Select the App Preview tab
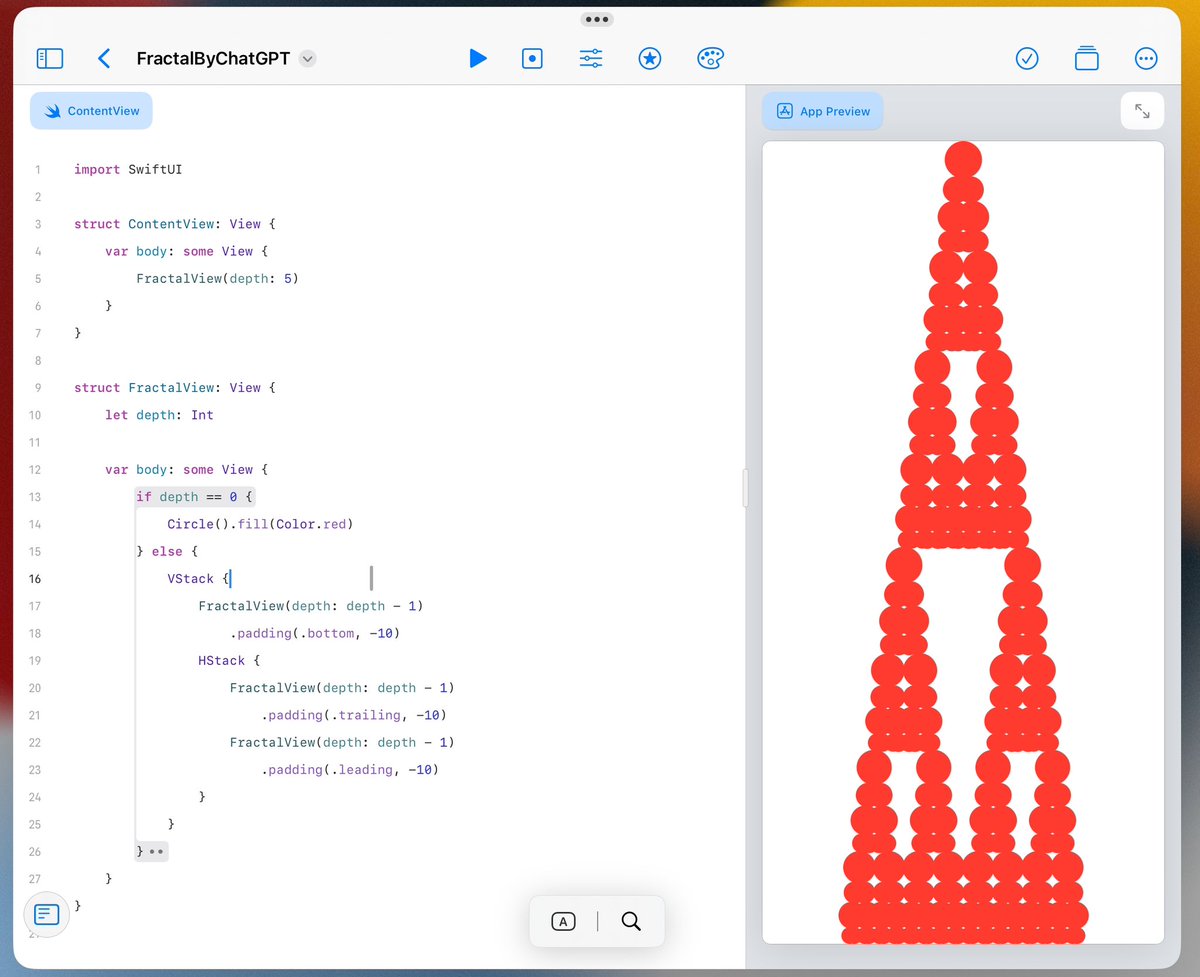 (823, 111)
